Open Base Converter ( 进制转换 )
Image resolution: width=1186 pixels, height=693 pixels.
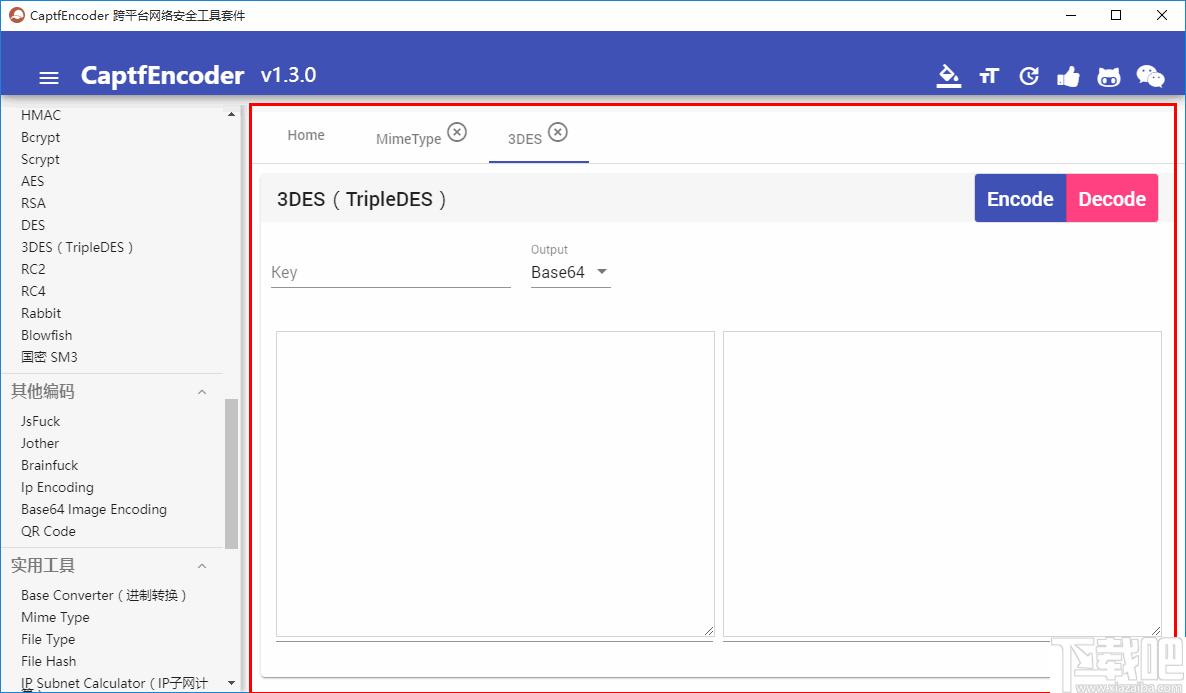point(104,595)
